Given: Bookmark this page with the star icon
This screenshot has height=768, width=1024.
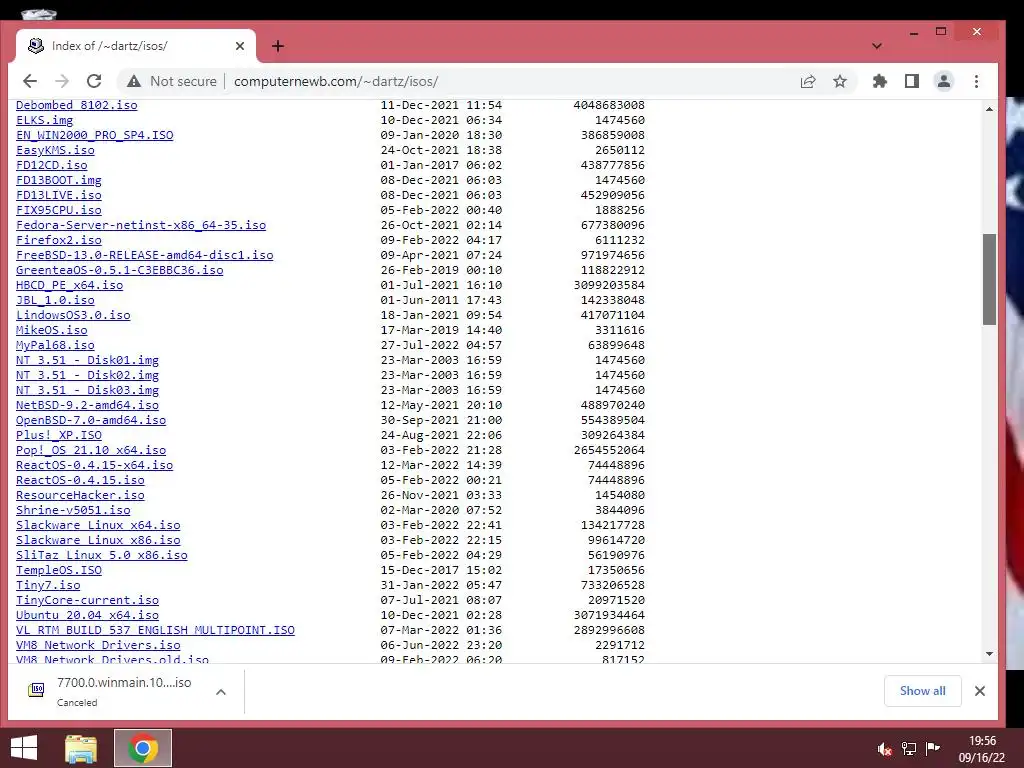Looking at the screenshot, I should pos(840,81).
